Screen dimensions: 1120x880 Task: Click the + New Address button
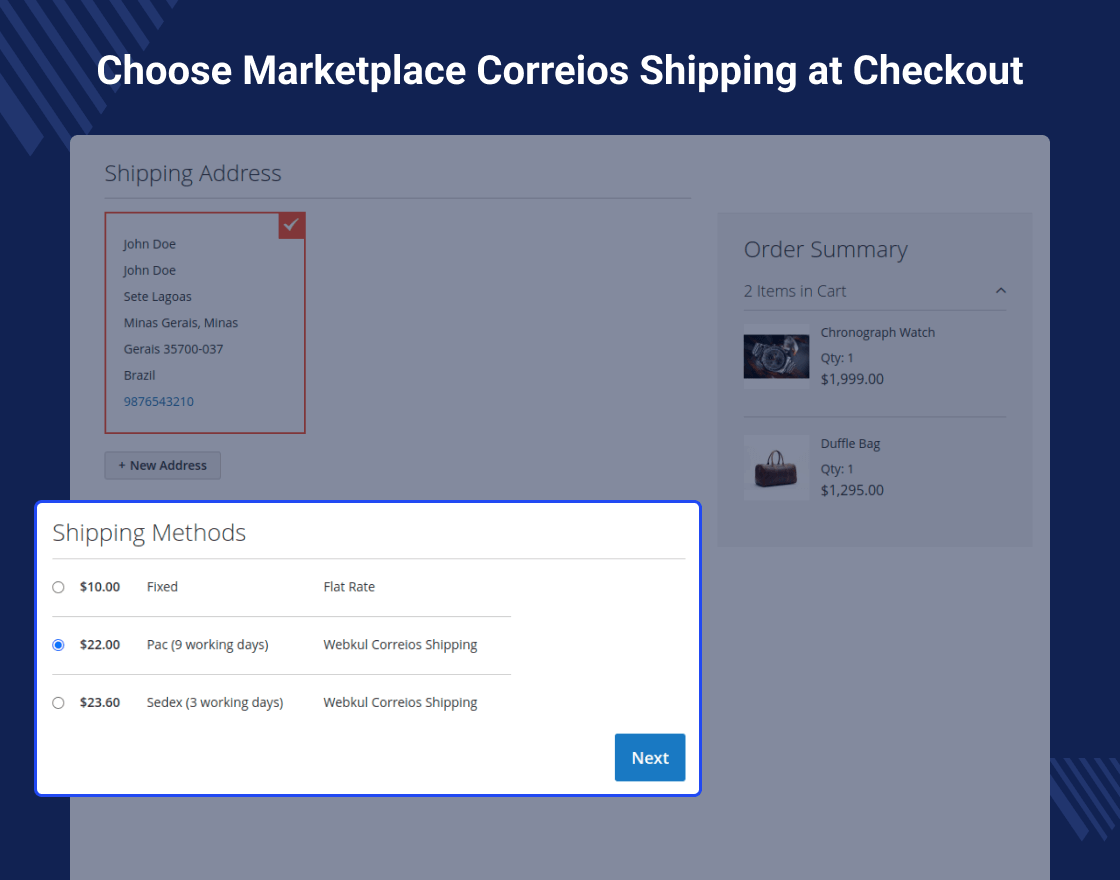click(x=162, y=465)
